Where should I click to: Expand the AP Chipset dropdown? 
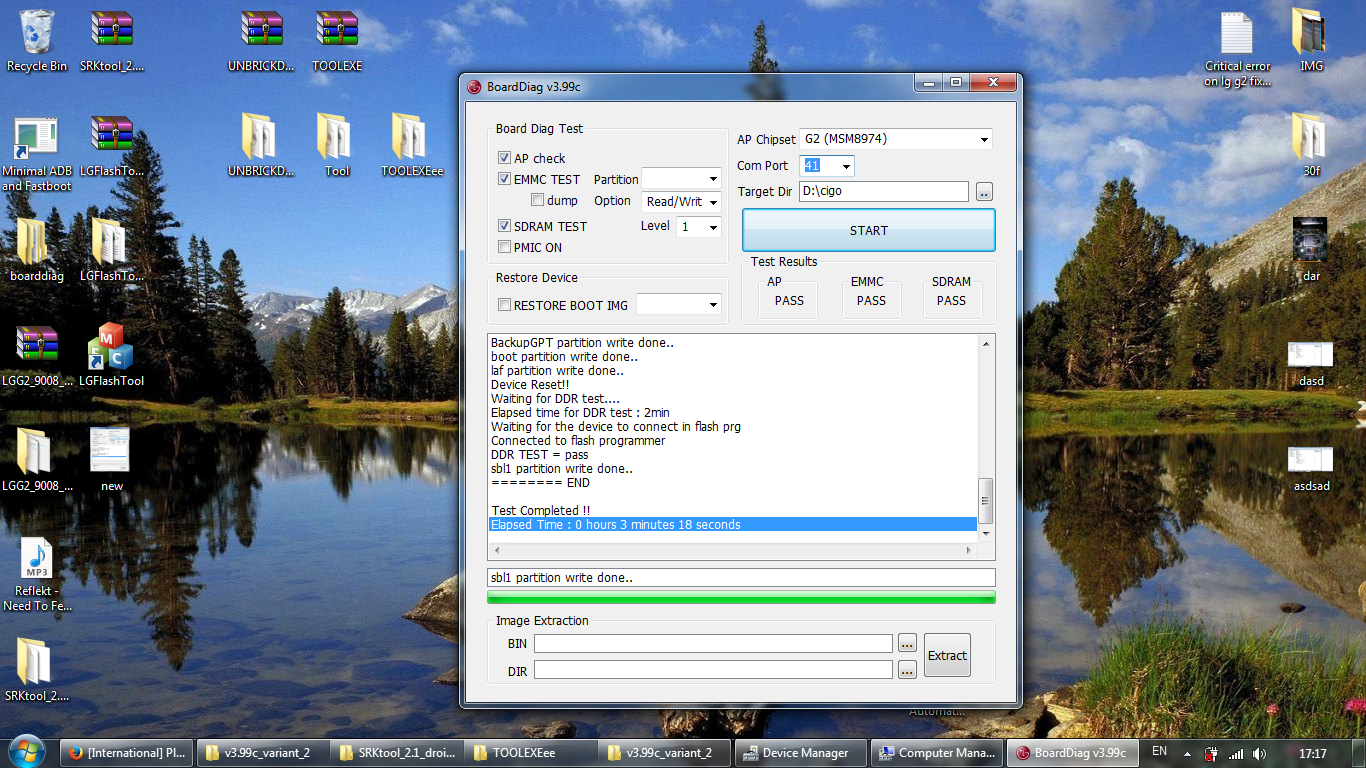pos(984,139)
